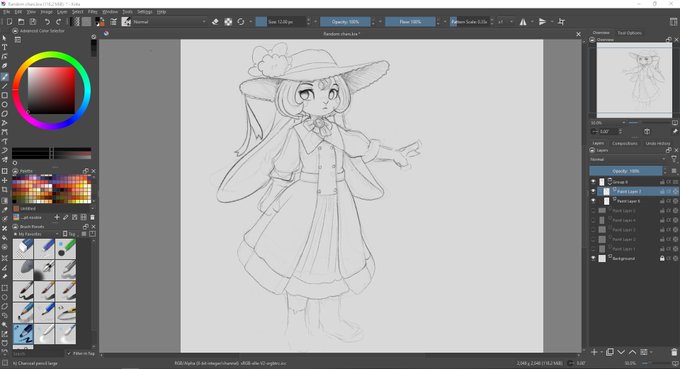Open the foreground/background color selector
680x369 pixels.
[100, 22]
